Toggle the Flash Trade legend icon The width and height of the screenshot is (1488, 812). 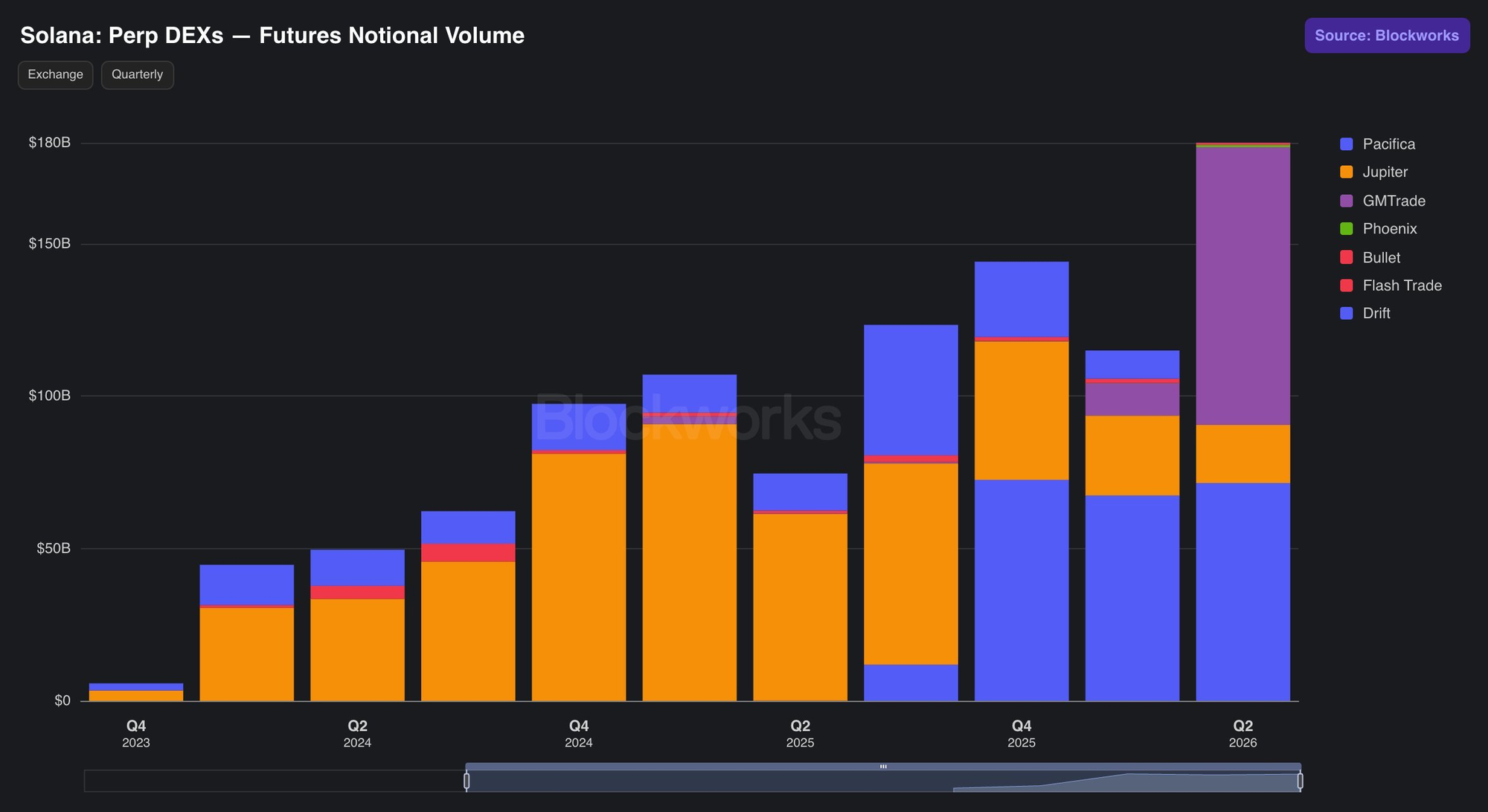pyautogui.click(x=1346, y=286)
